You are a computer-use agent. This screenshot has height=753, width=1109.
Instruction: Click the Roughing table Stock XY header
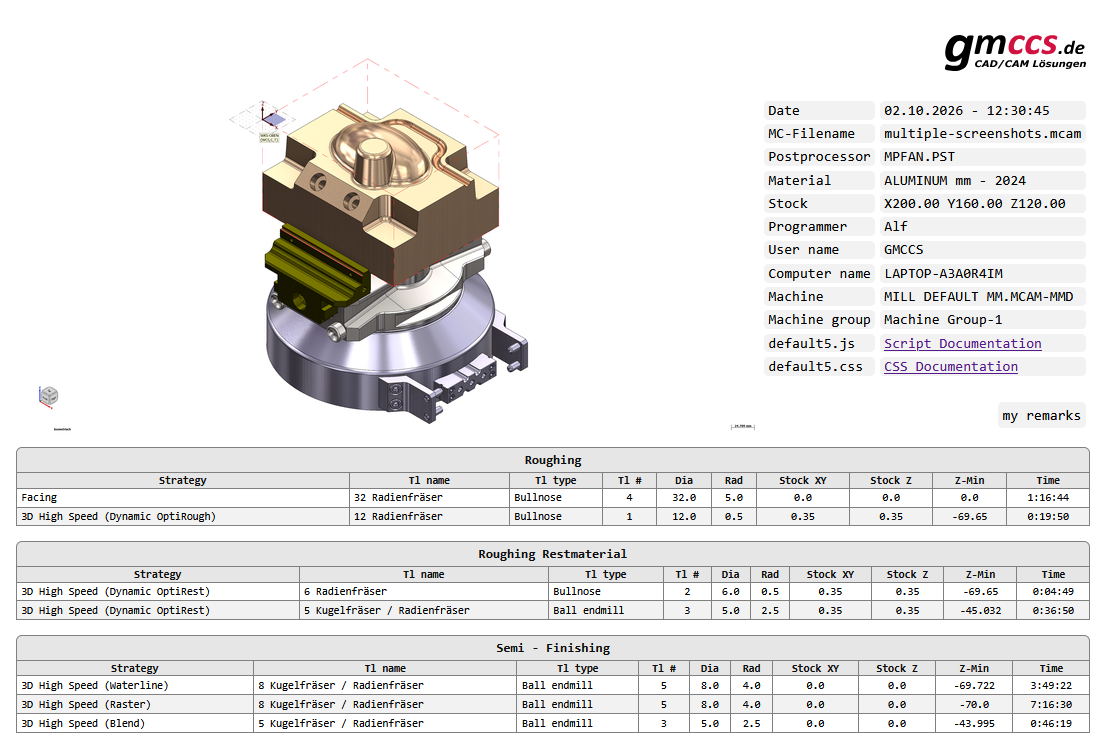click(x=803, y=481)
